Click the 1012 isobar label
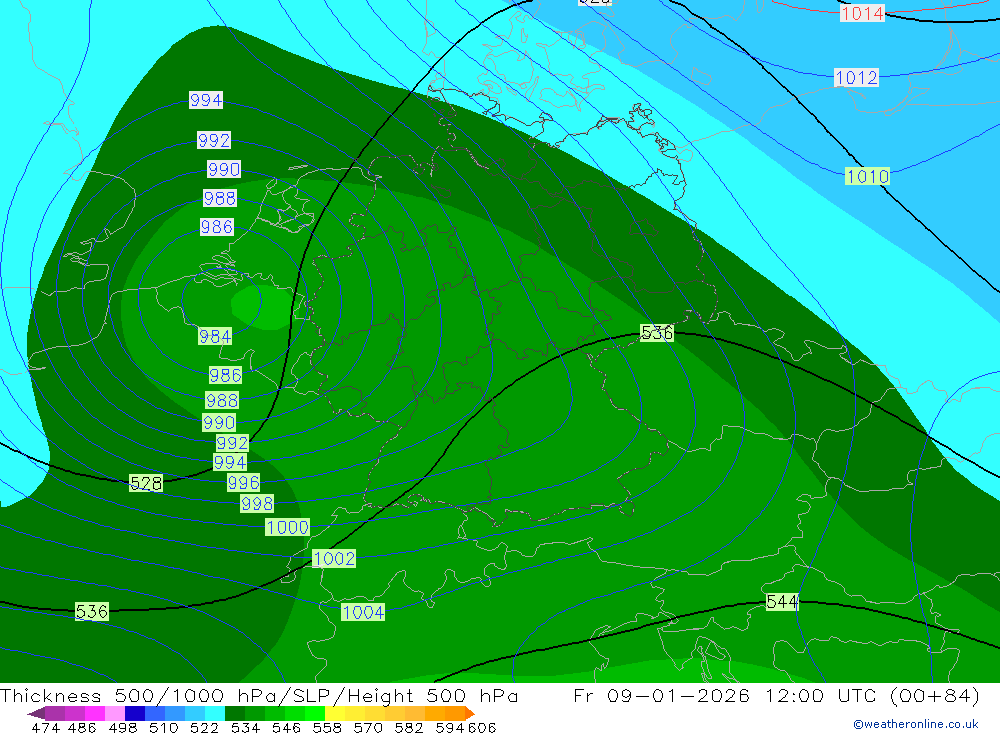Screen dimensions: 1000x733 pos(857,77)
